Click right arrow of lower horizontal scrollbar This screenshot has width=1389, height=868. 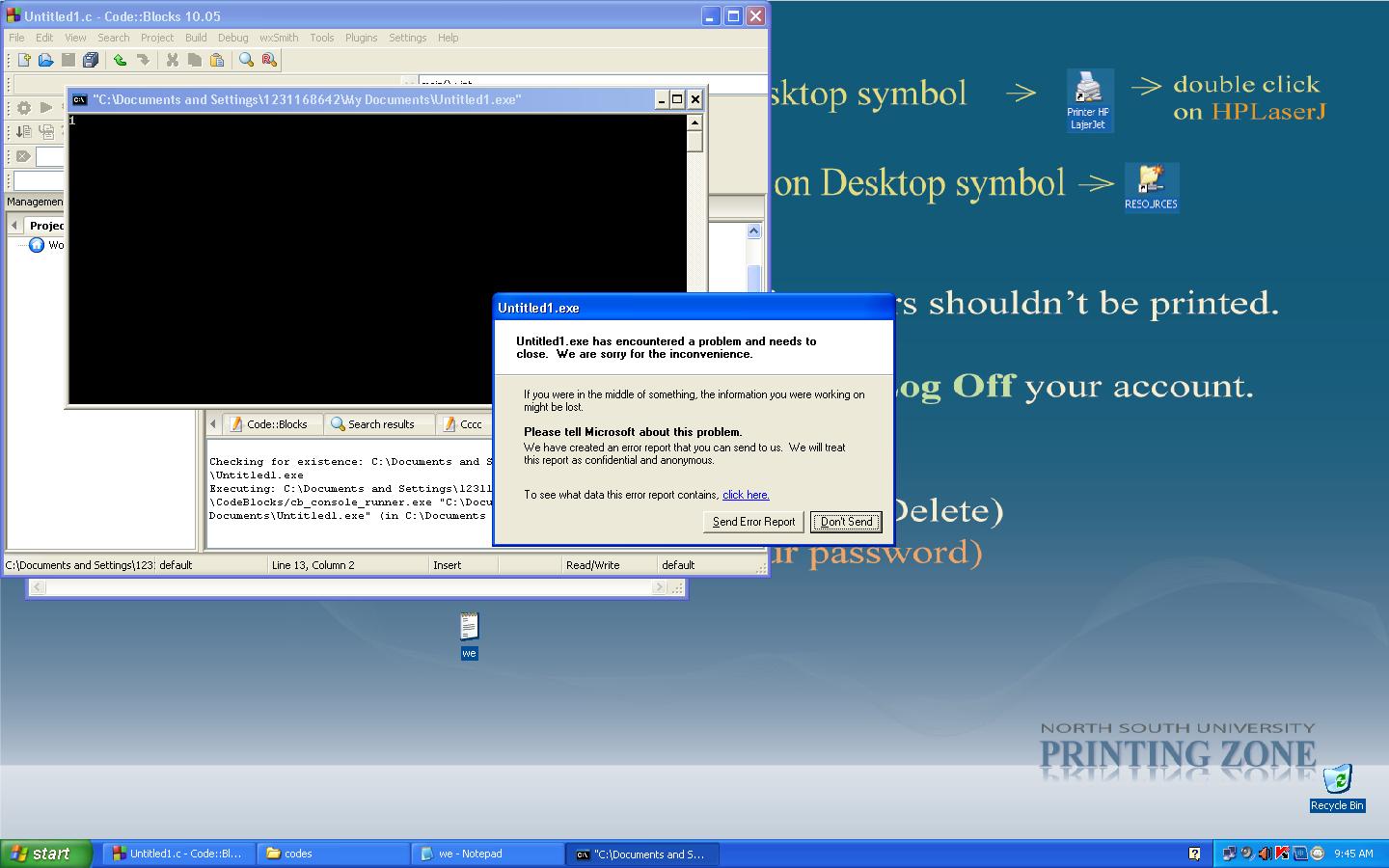660,587
